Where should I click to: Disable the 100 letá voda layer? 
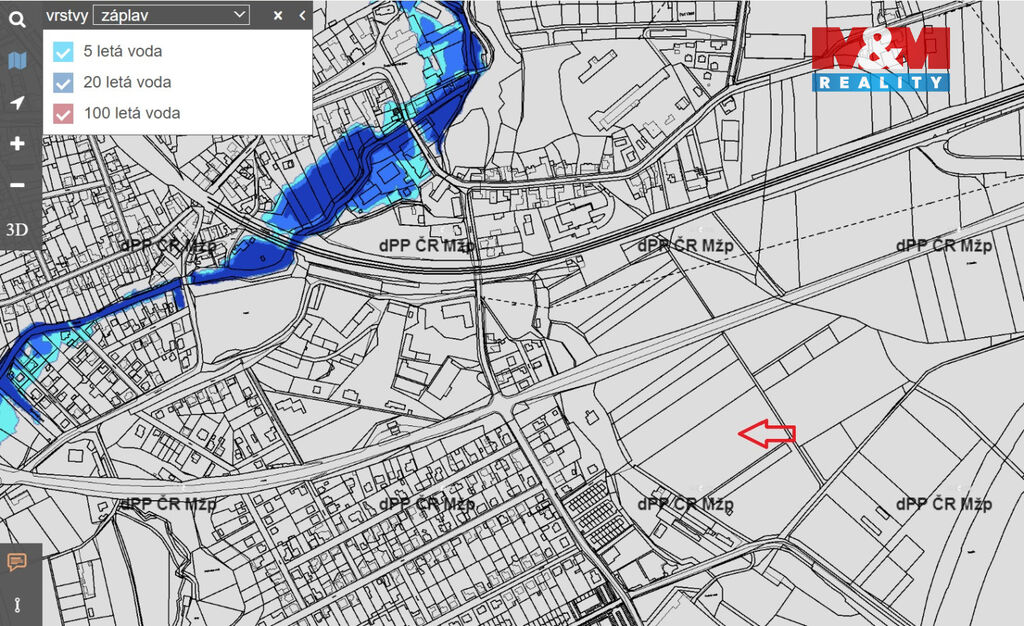pyautogui.click(x=64, y=113)
